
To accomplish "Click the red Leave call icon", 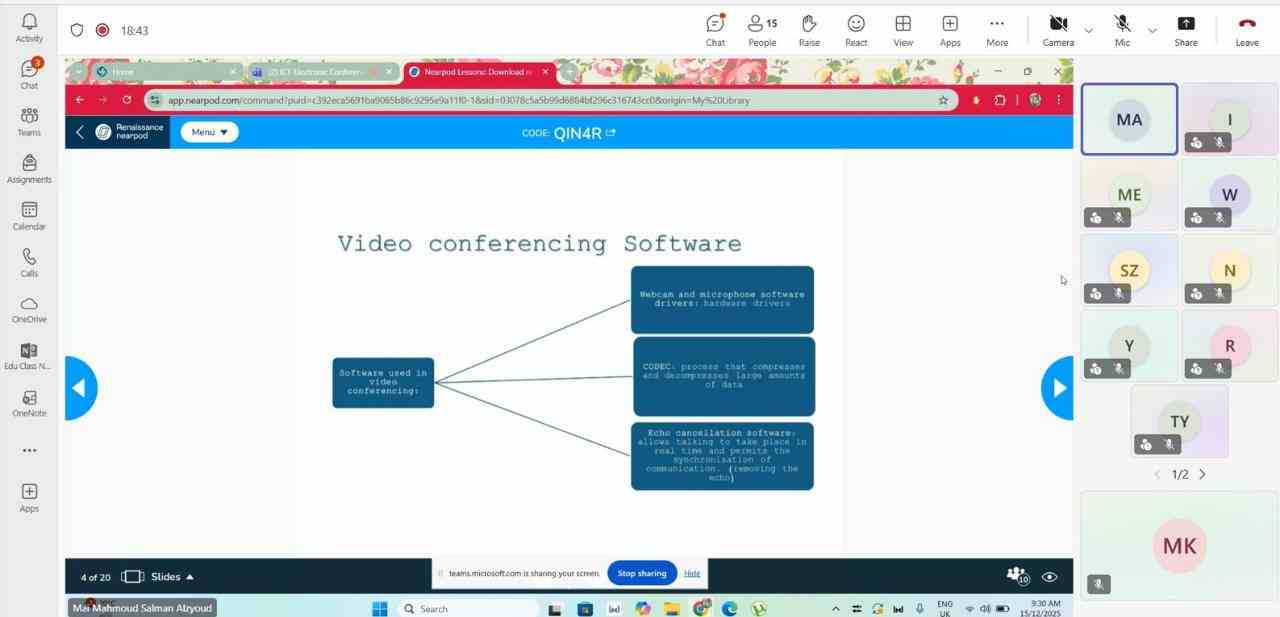I will (1247, 29).
